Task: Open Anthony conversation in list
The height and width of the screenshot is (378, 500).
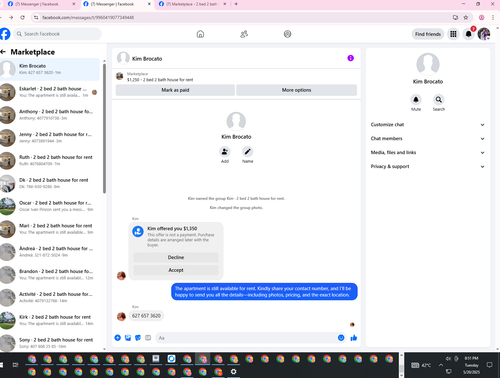Action: pyautogui.click(x=50, y=115)
